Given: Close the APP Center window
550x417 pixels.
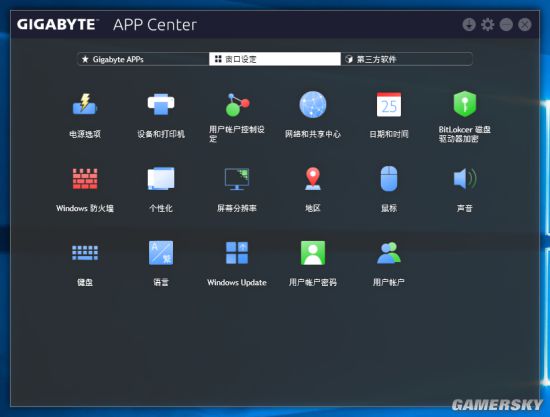Looking at the screenshot, I should pyautogui.click(x=525, y=25).
